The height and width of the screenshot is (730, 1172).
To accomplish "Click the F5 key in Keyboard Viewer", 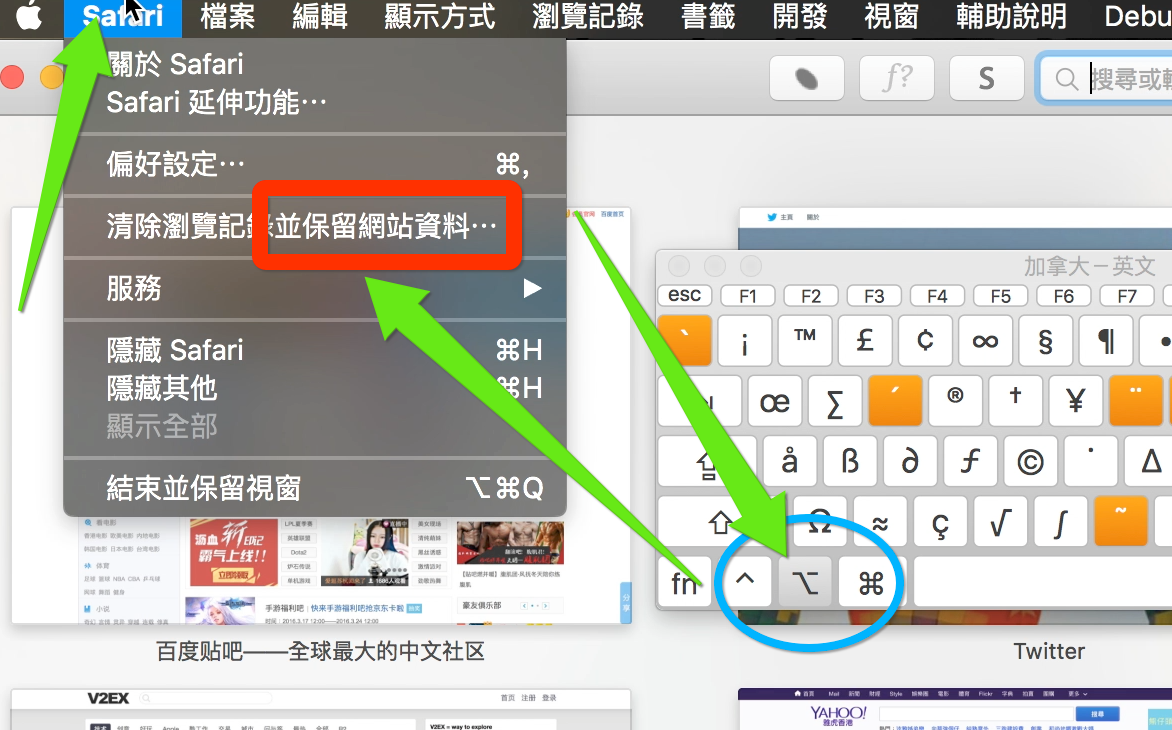I will point(1000,296).
